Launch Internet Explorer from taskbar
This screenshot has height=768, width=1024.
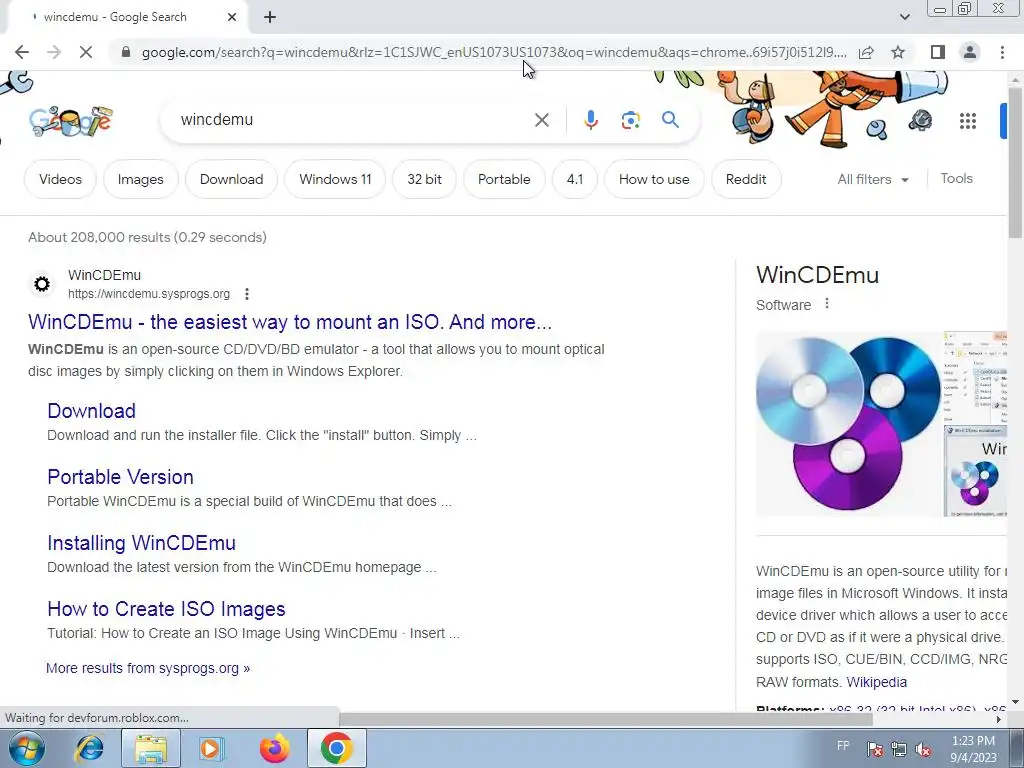click(89, 748)
